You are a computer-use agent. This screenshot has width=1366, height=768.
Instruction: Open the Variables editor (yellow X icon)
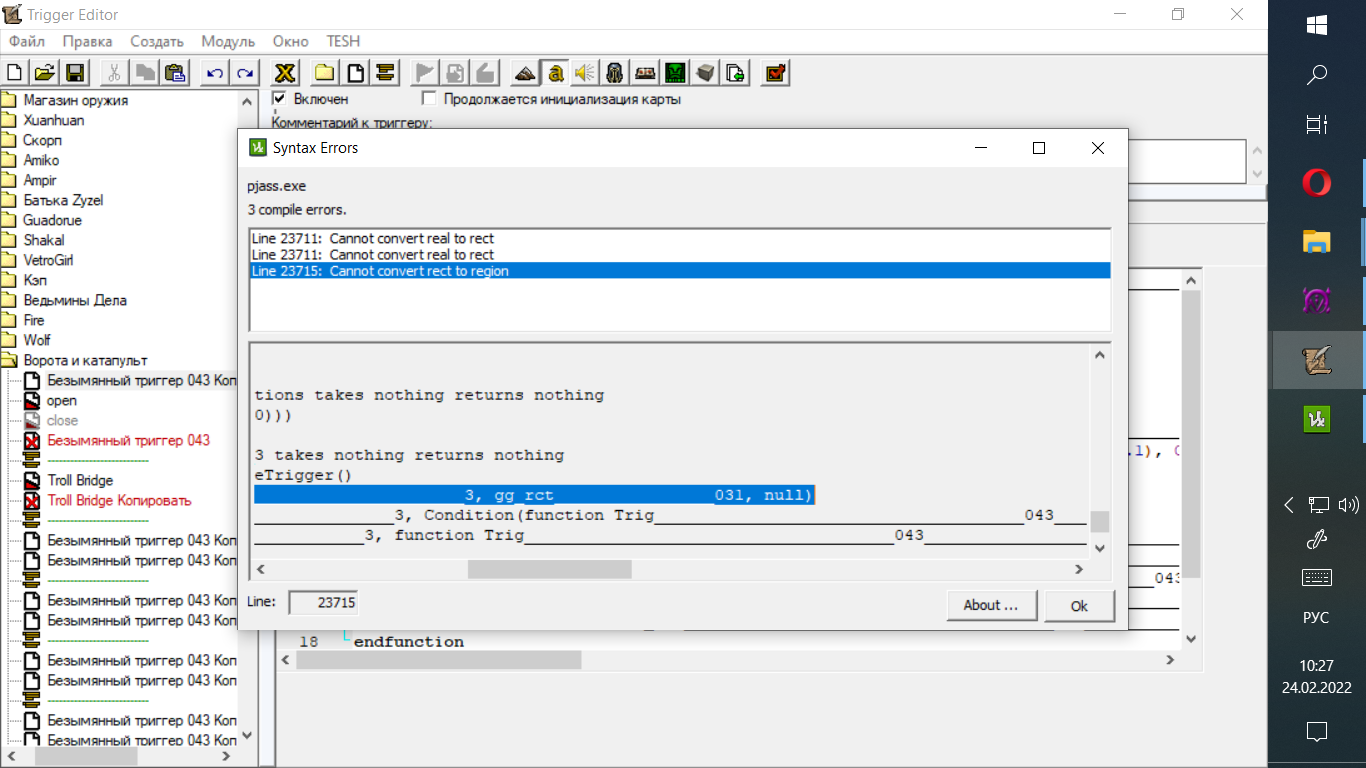[x=285, y=72]
